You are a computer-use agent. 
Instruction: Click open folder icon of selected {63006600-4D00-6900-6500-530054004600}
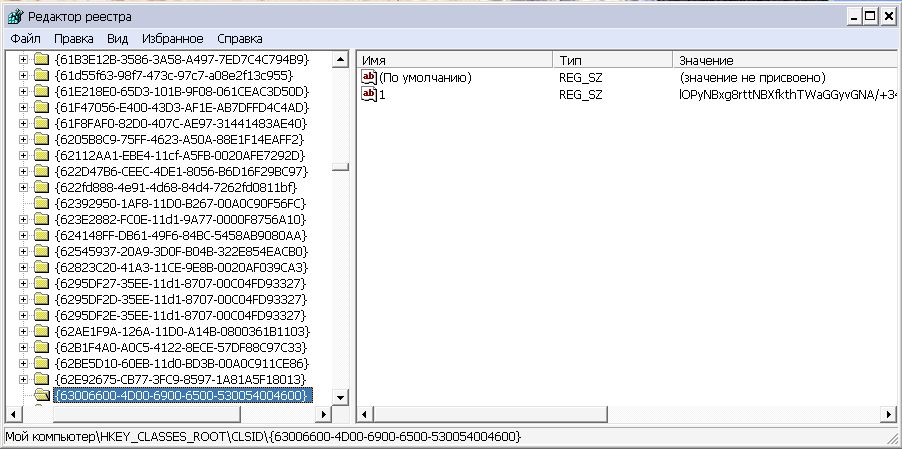click(x=42, y=395)
